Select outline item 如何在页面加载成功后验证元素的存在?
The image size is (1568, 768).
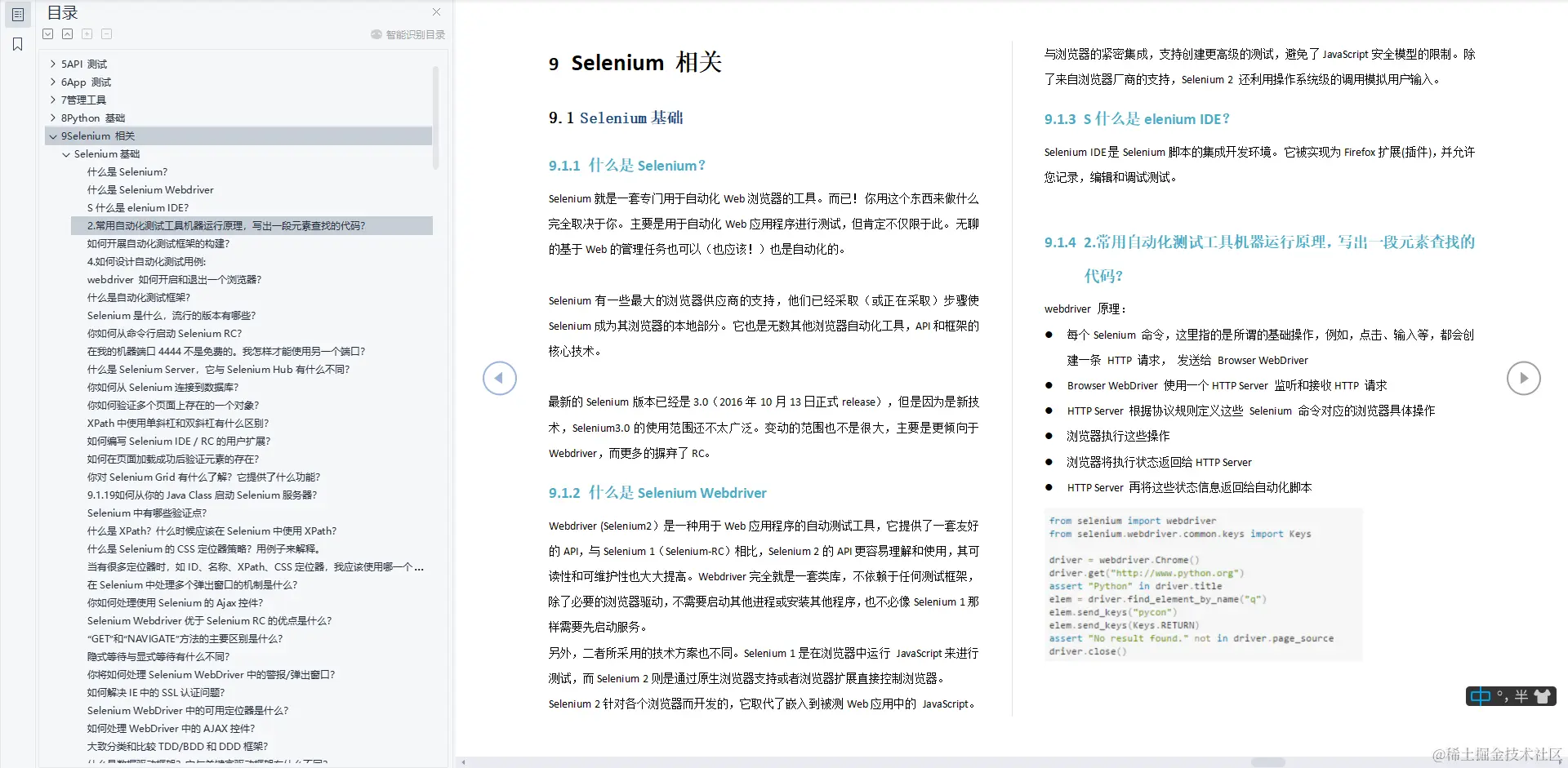point(173,459)
